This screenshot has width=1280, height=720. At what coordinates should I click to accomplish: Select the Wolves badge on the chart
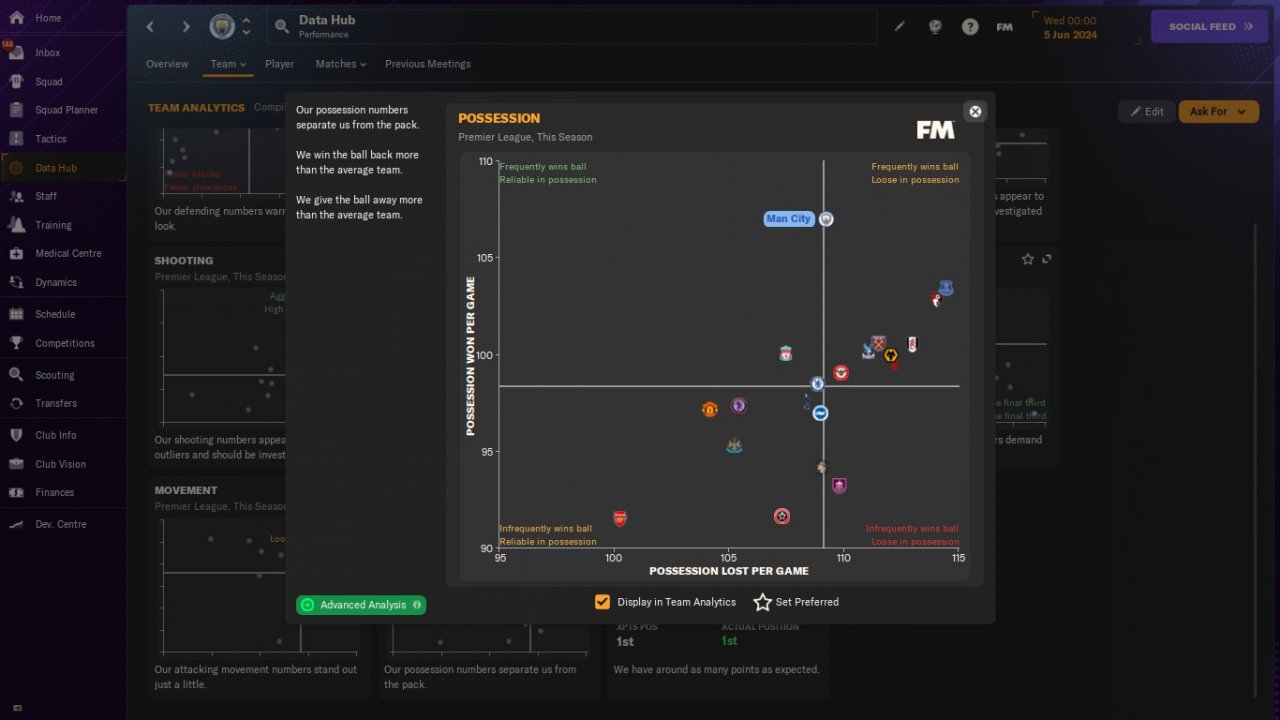coord(891,356)
